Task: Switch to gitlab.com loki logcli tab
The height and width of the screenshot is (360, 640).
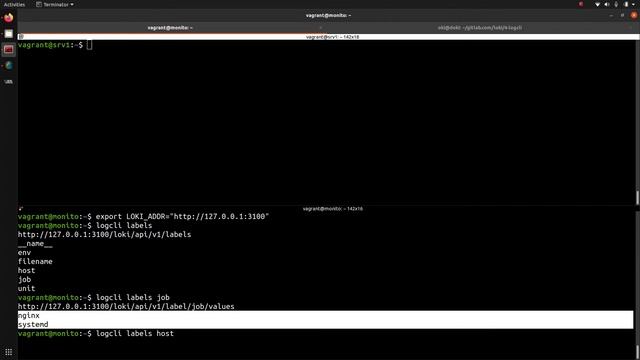Action: tap(480, 28)
